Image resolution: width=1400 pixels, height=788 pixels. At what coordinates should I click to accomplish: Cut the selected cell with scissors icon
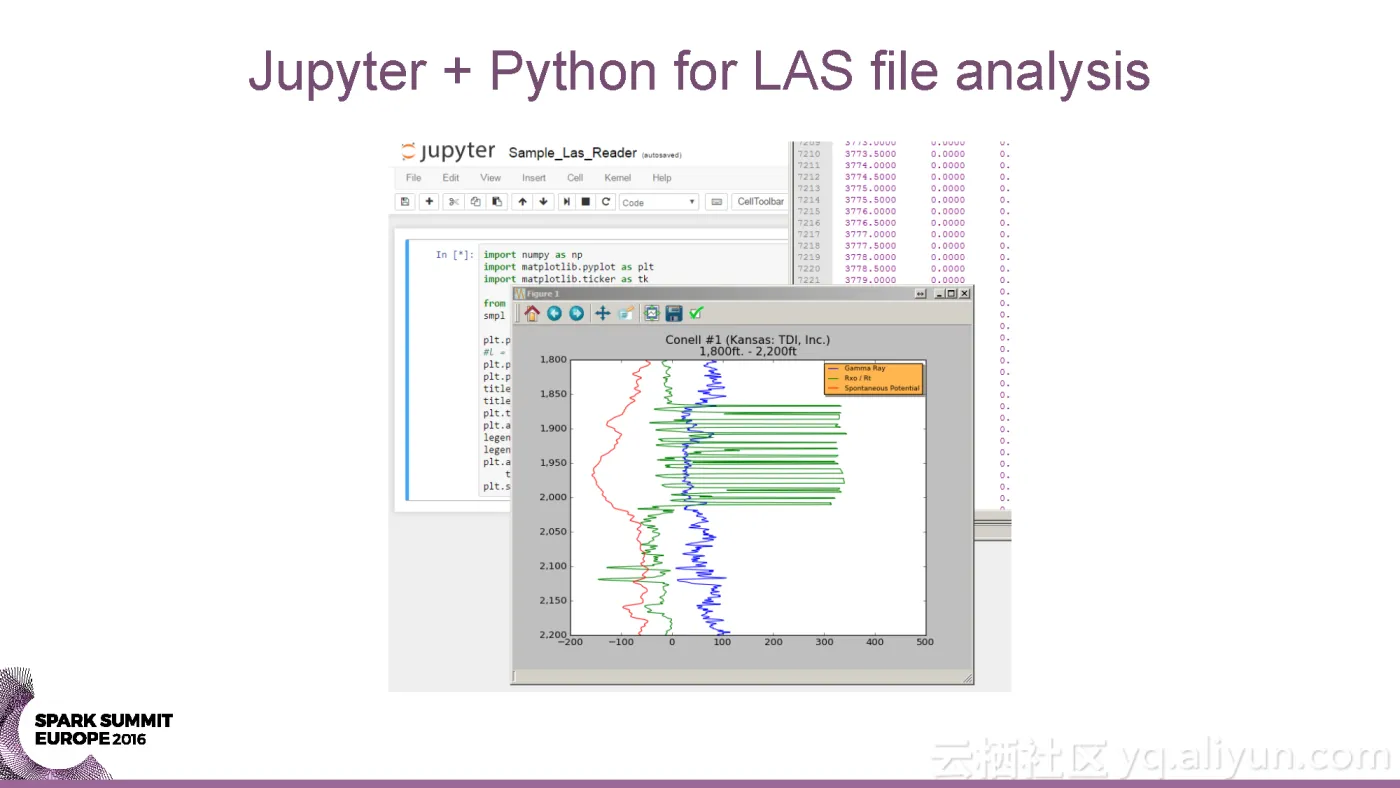(x=453, y=202)
